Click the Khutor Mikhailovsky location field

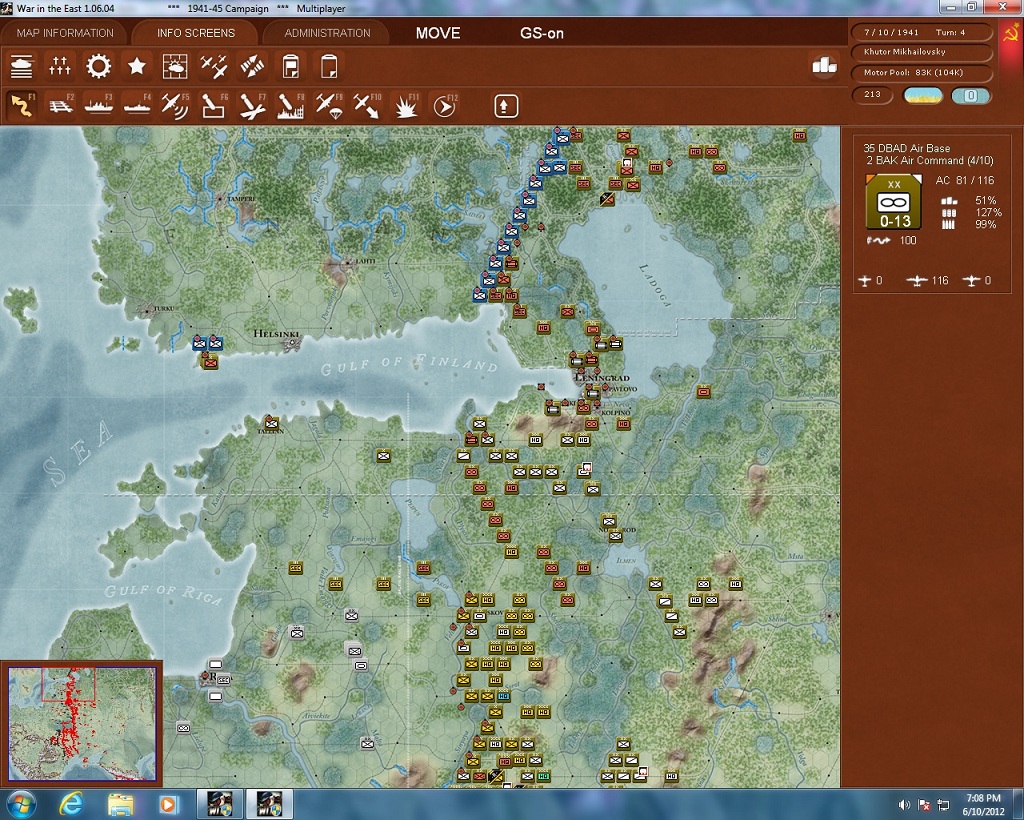(x=921, y=52)
